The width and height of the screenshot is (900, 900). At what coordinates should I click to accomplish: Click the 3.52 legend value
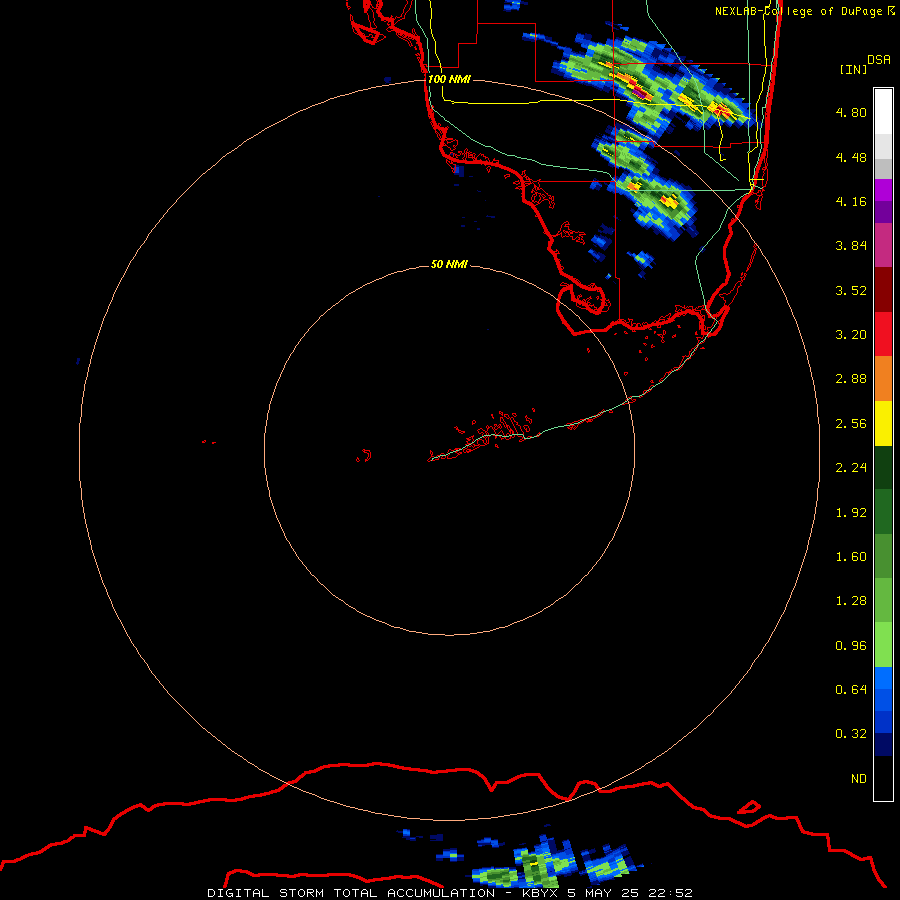click(x=851, y=290)
